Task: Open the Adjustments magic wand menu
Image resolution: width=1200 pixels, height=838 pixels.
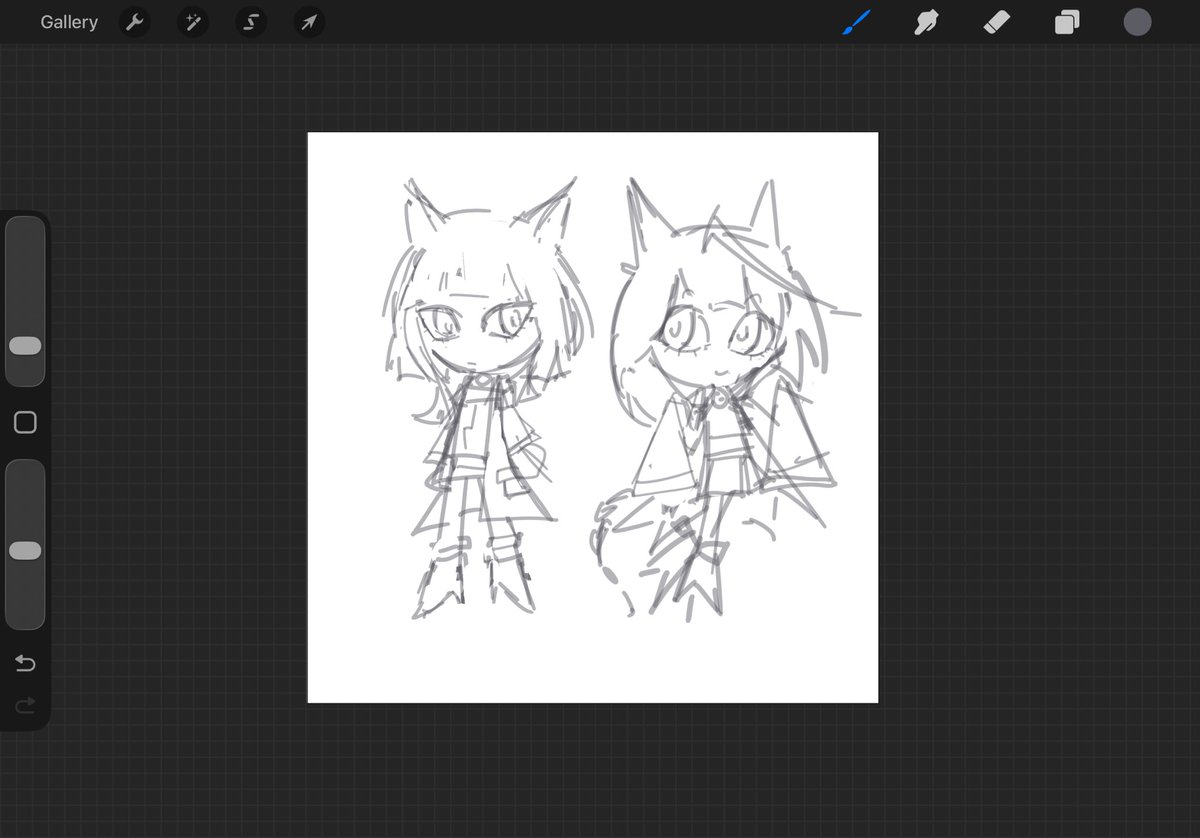Action: (x=193, y=22)
